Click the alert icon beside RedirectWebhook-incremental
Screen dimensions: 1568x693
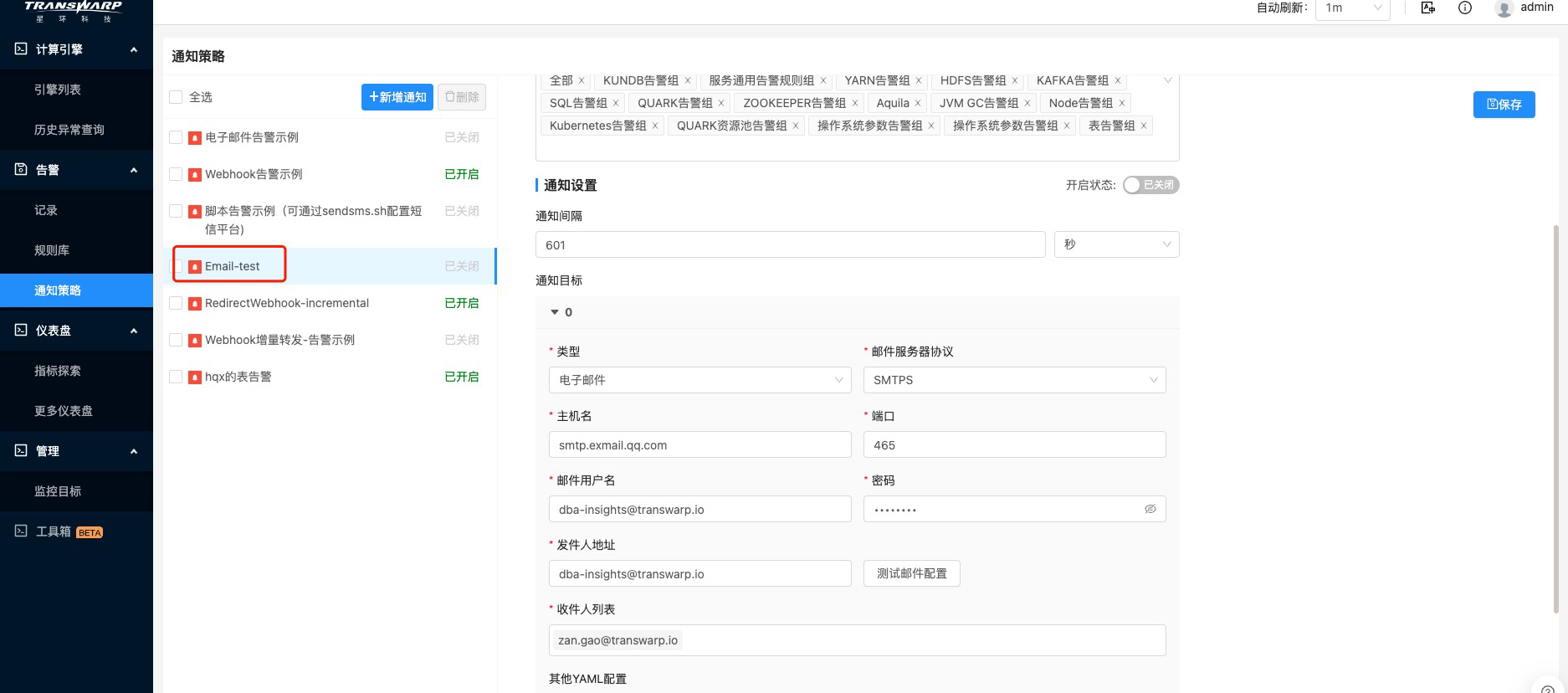pyautogui.click(x=195, y=304)
